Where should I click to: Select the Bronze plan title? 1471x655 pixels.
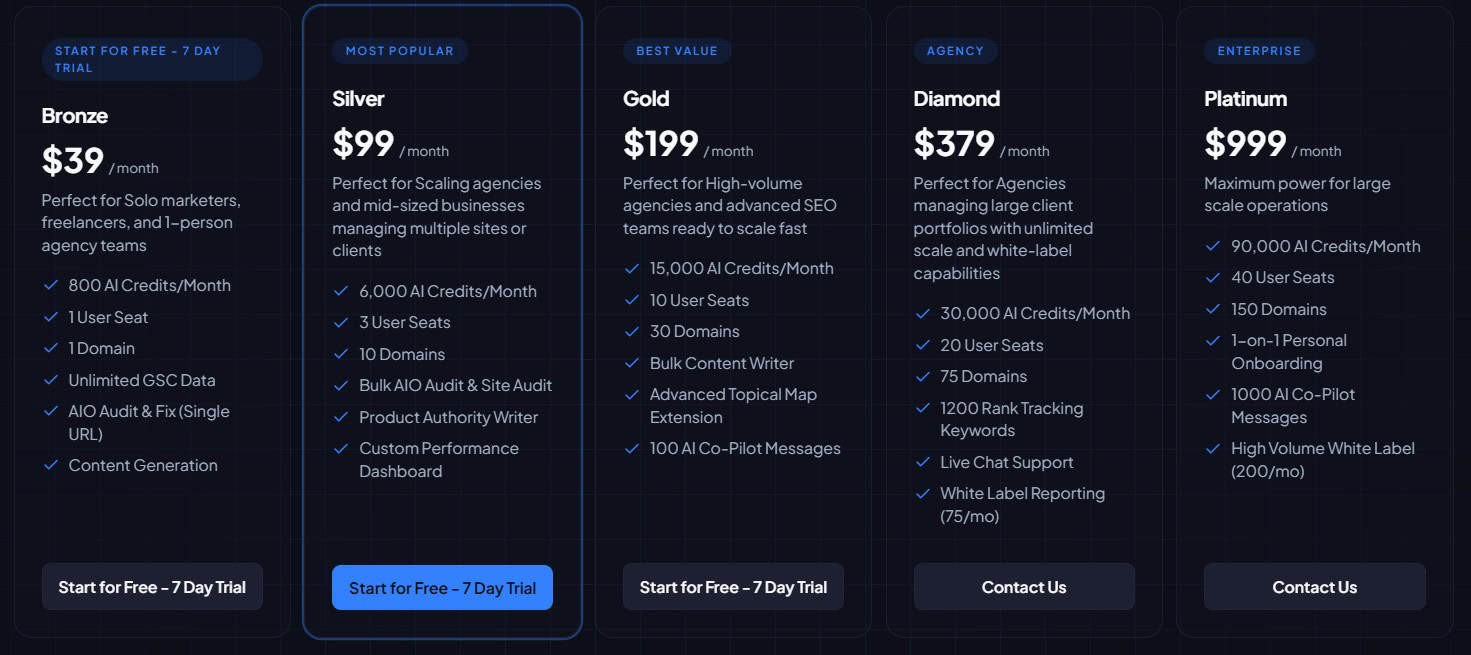click(x=75, y=115)
